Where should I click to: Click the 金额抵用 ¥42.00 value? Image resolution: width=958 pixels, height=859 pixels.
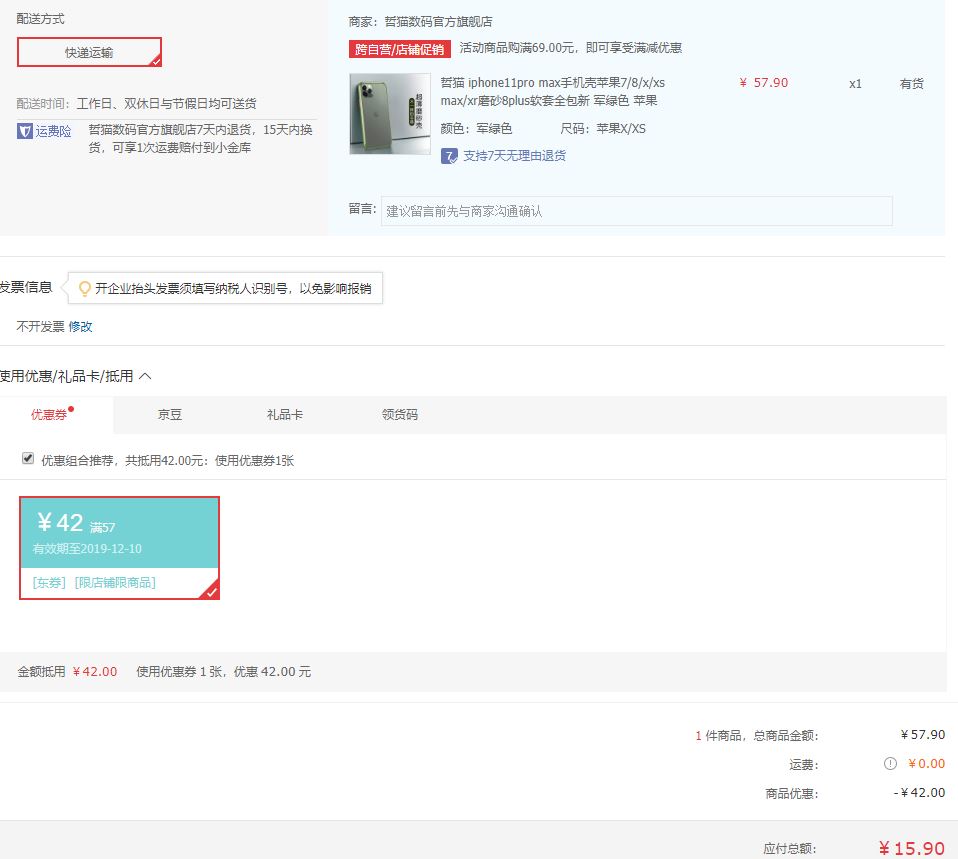point(95,671)
